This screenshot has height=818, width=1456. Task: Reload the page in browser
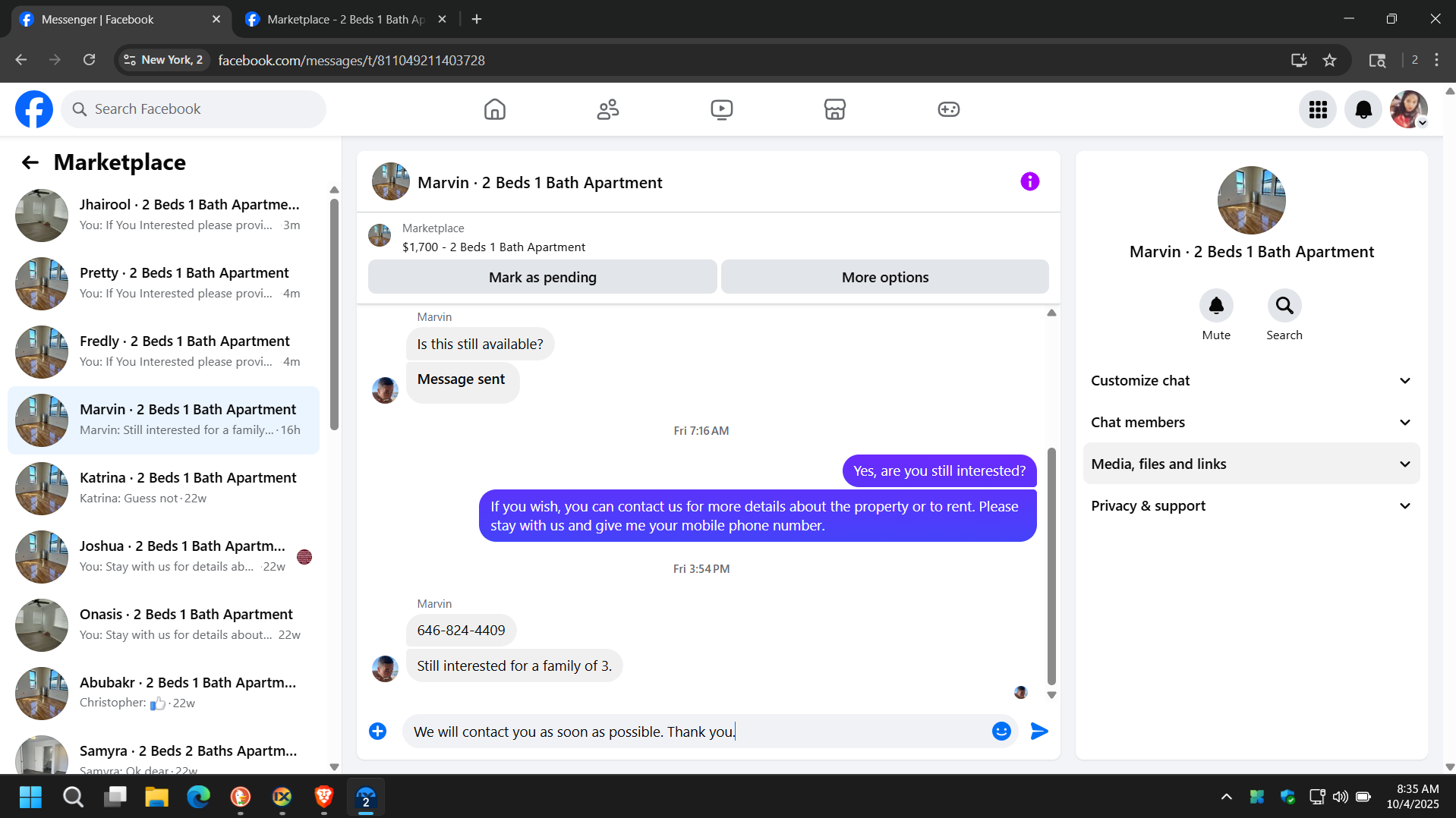pyautogui.click(x=89, y=60)
